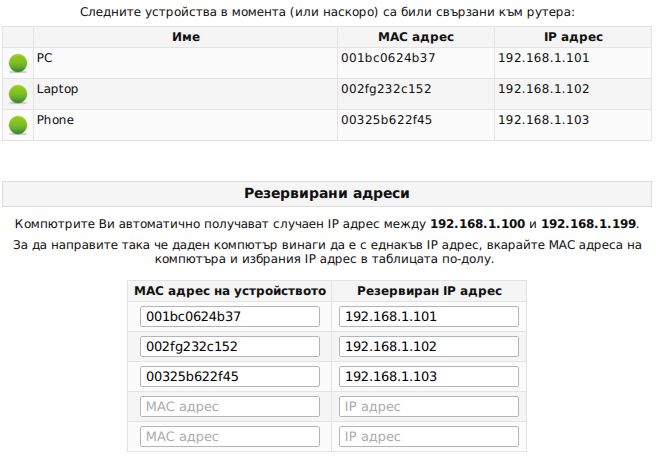The width and height of the screenshot is (656, 466).
Task: Click the IP адрес column header
Action: point(573,37)
